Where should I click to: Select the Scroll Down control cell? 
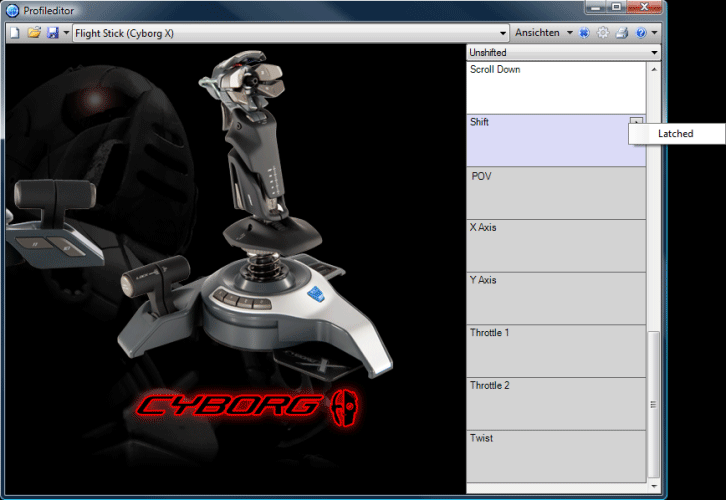tap(556, 87)
